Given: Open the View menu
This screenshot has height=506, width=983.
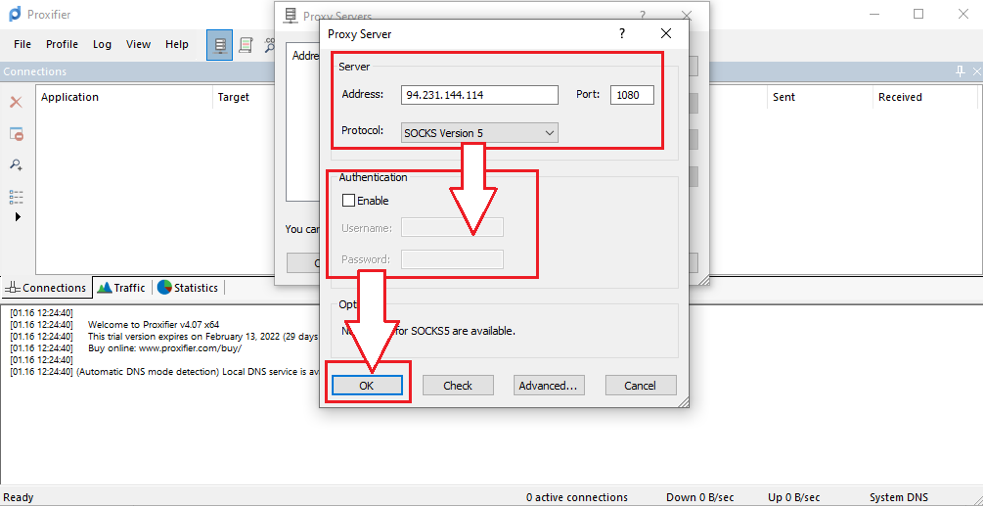Looking at the screenshot, I should 138,44.
